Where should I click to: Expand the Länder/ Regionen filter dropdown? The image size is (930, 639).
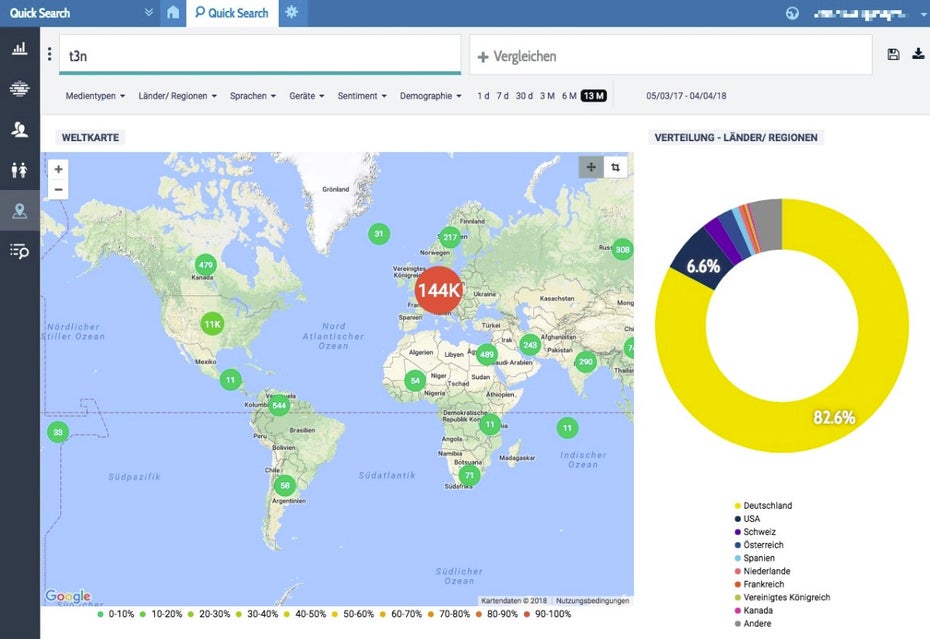click(177, 96)
